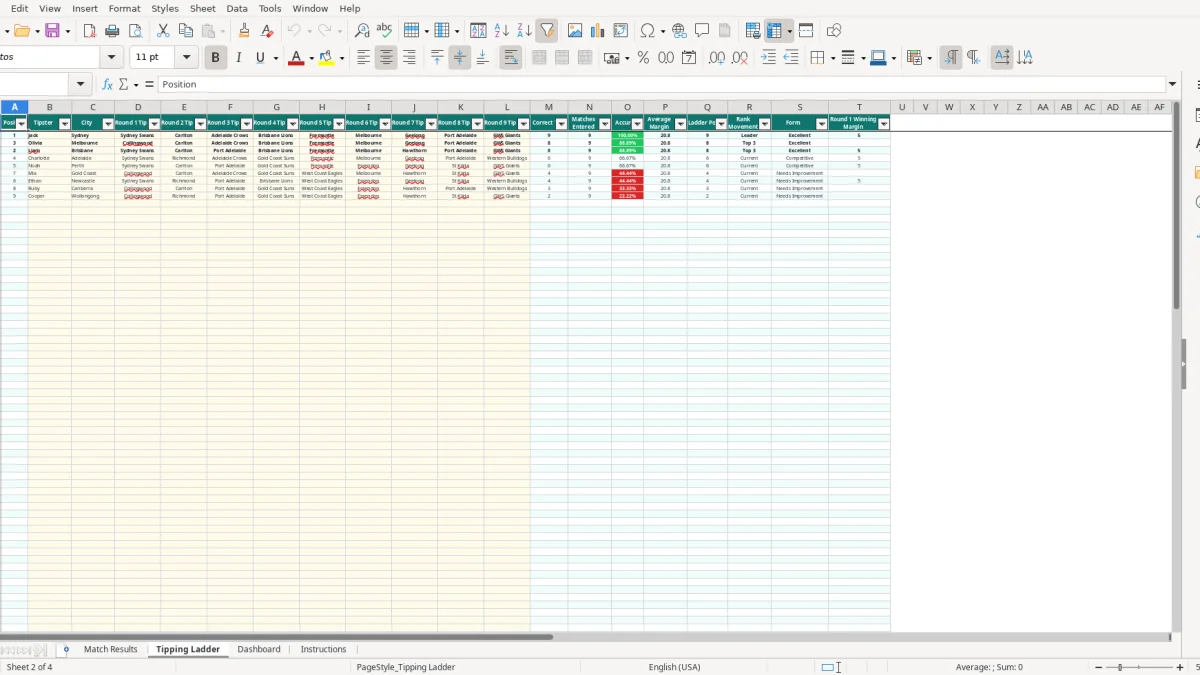Screen dimensions: 1200x675
Task: Copy the selection to clipboard
Action: pos(185,31)
